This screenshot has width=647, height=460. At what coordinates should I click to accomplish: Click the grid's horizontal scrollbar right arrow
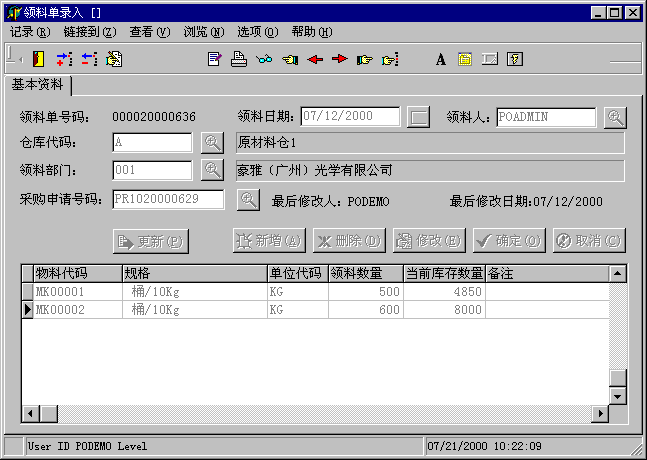pyautogui.click(x=600, y=413)
